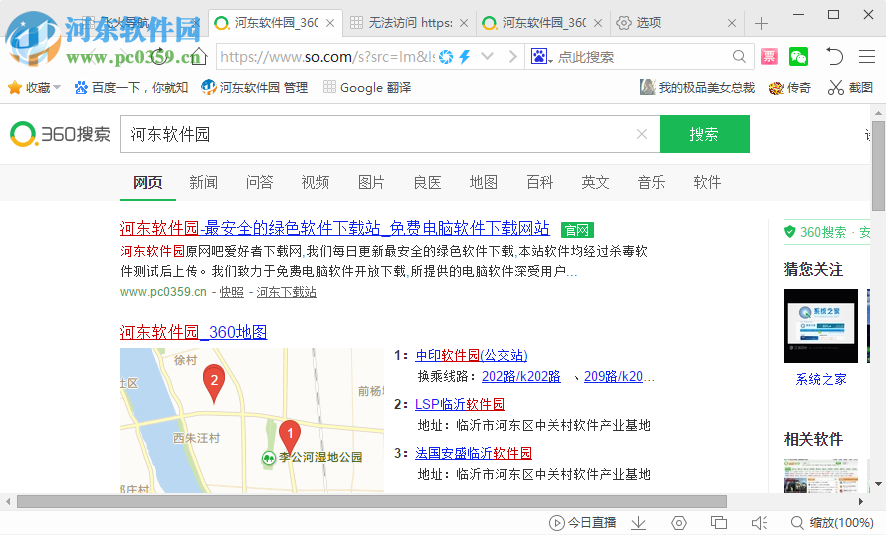The width and height of the screenshot is (886, 535).
Task: Close the 选项 tab
Action: tap(732, 23)
